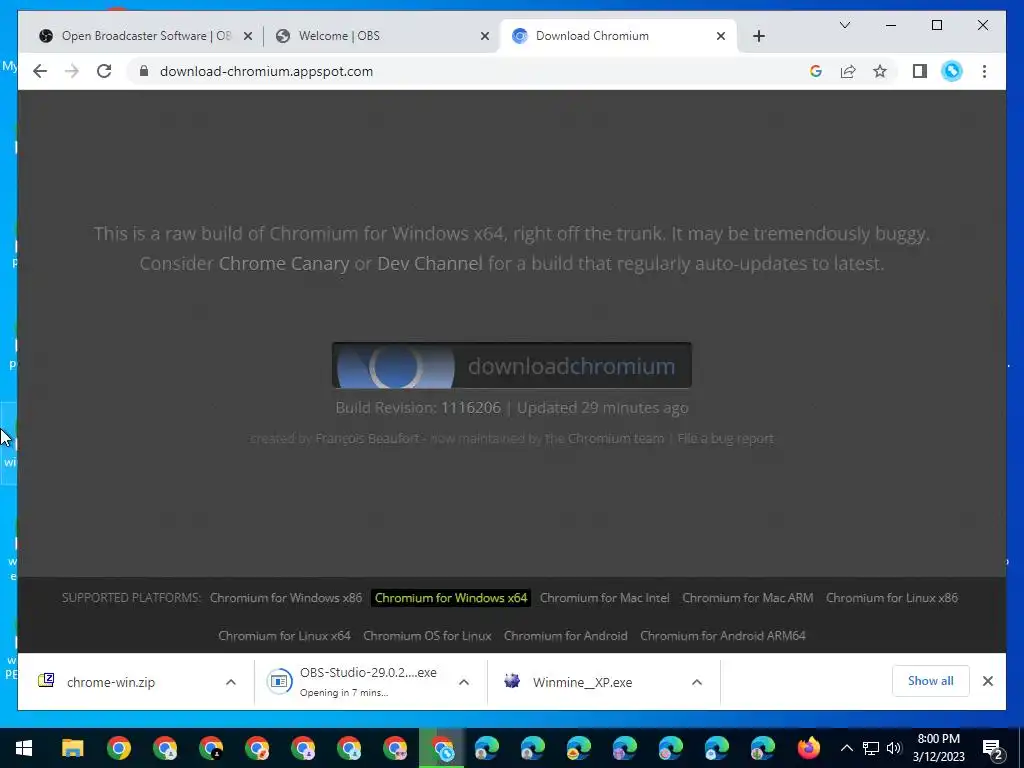Screen dimensions: 1024x768
Task: Reload the Download Chromium page
Action: (x=104, y=71)
